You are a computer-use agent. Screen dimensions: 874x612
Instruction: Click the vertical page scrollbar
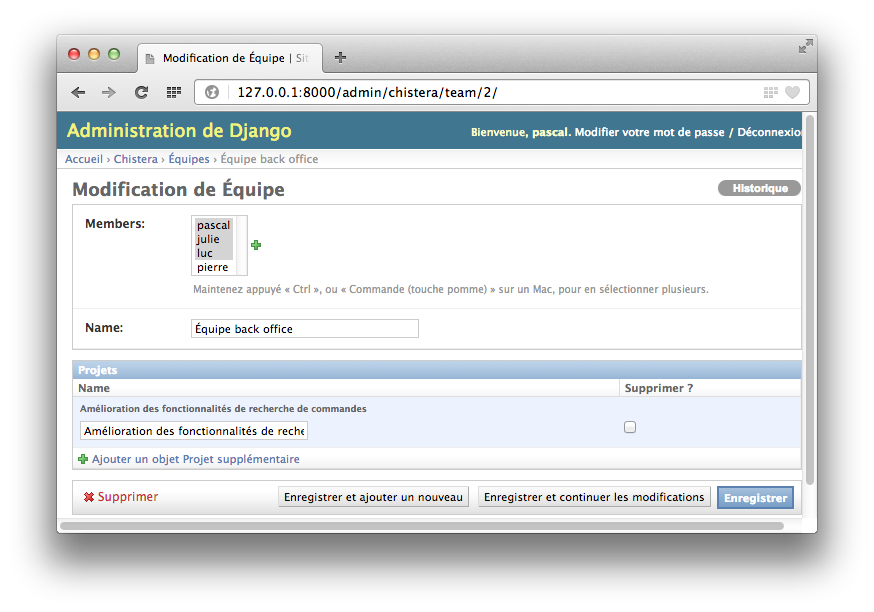810,299
